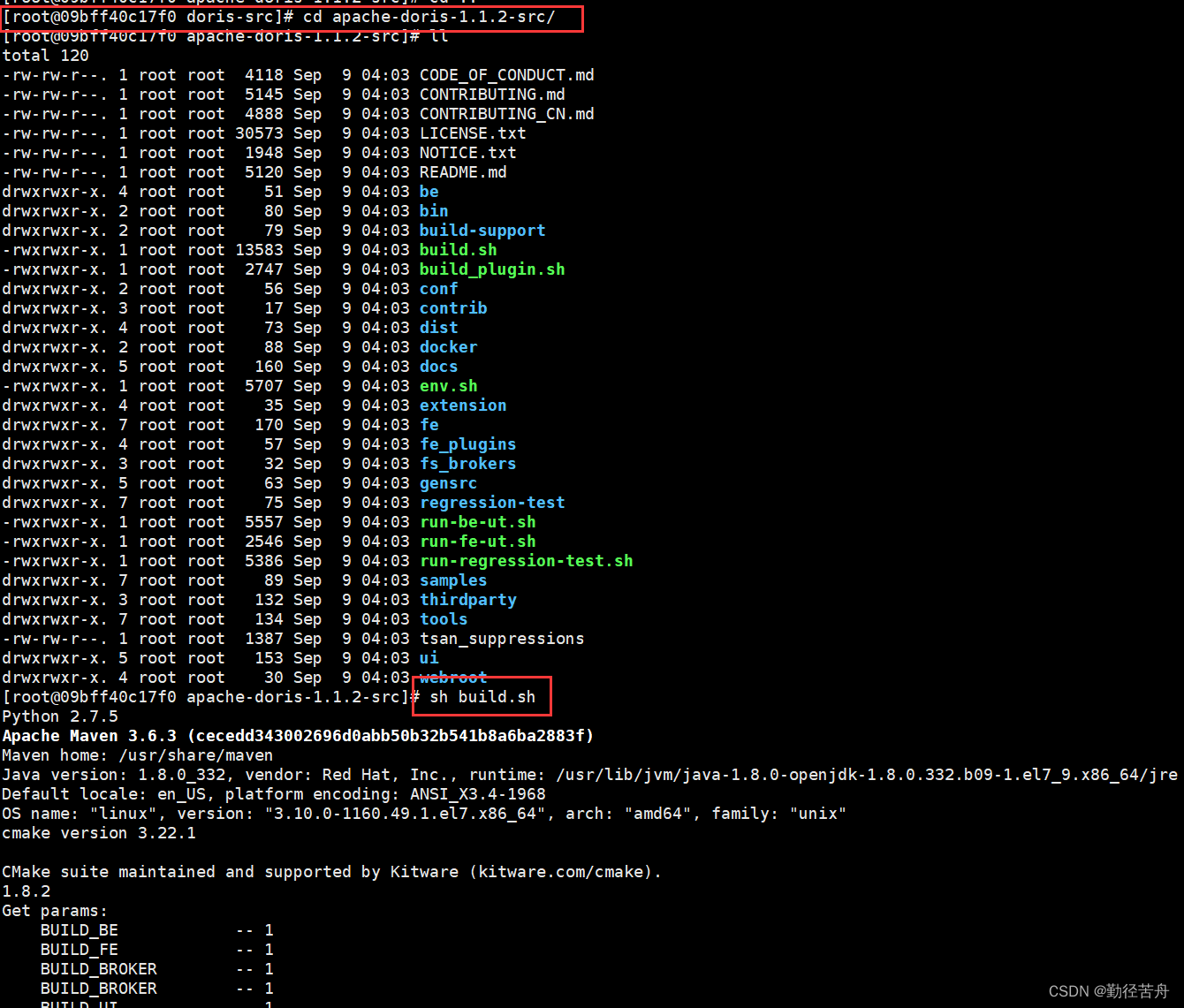The image size is (1184, 1008).
Task: Click the fs_brokers directory
Action: (x=467, y=463)
